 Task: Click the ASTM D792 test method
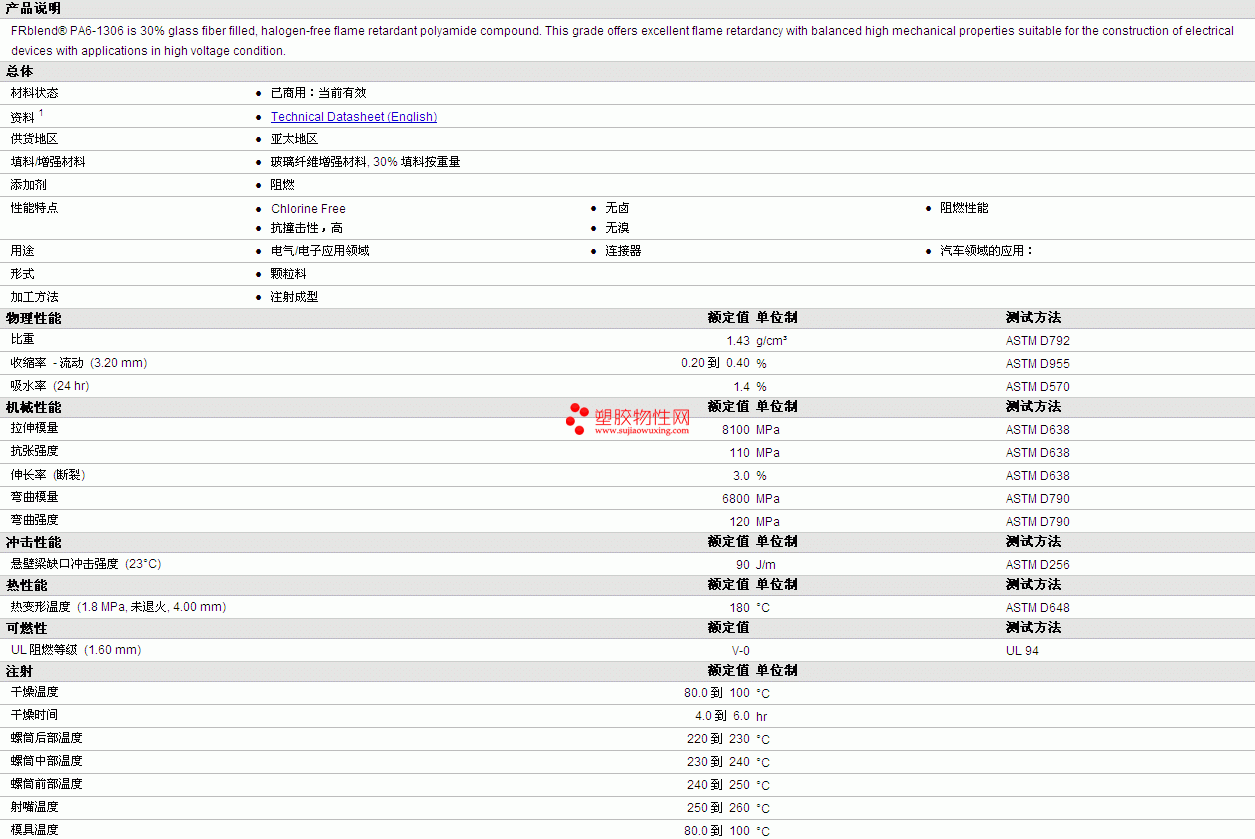click(1038, 341)
